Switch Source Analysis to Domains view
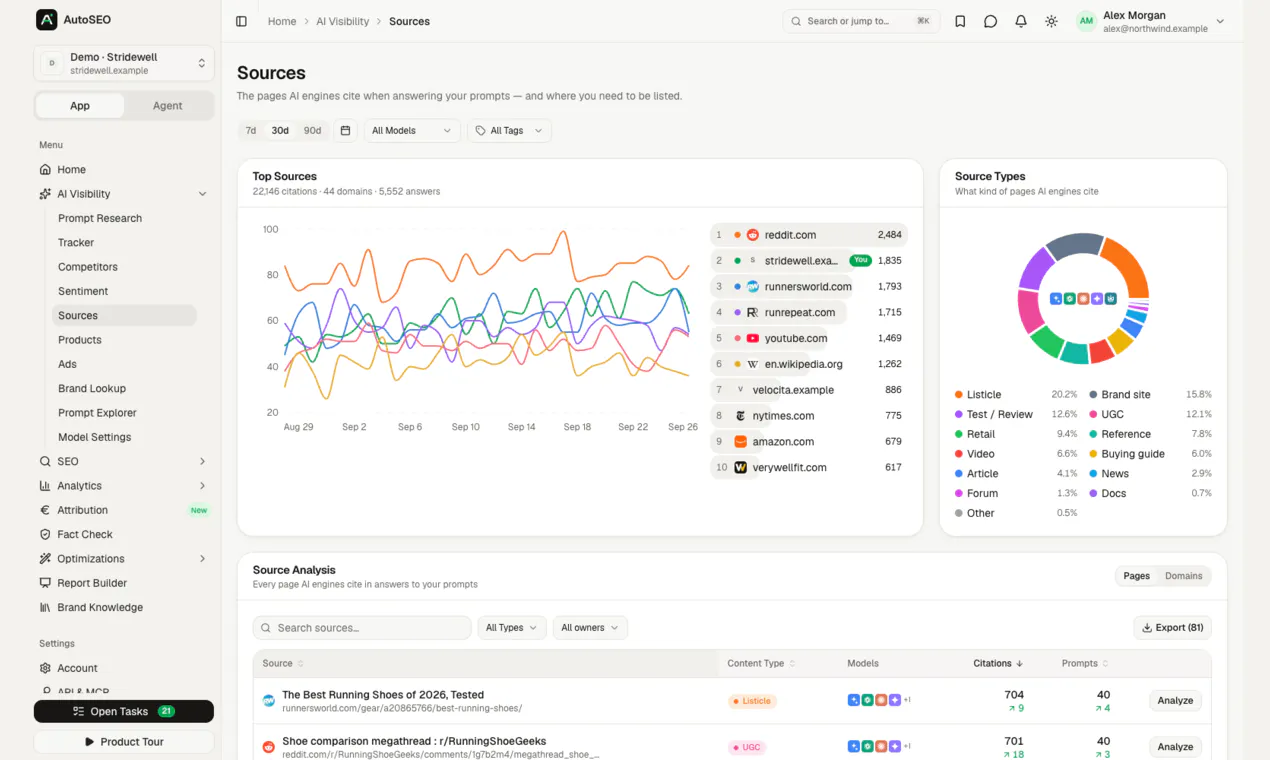The width and height of the screenshot is (1270, 760). click(1184, 576)
